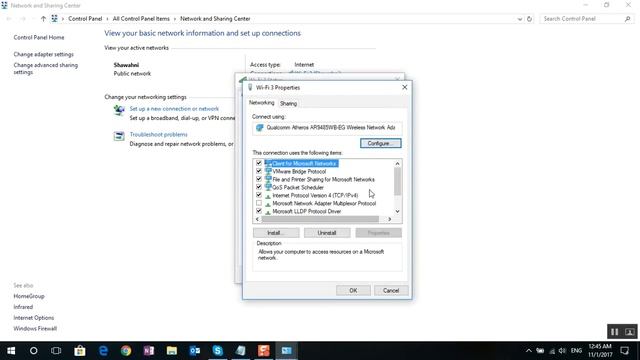Click the new connection setup icon
Image resolution: width=640 pixels, height=360 pixels.
tap(119, 110)
